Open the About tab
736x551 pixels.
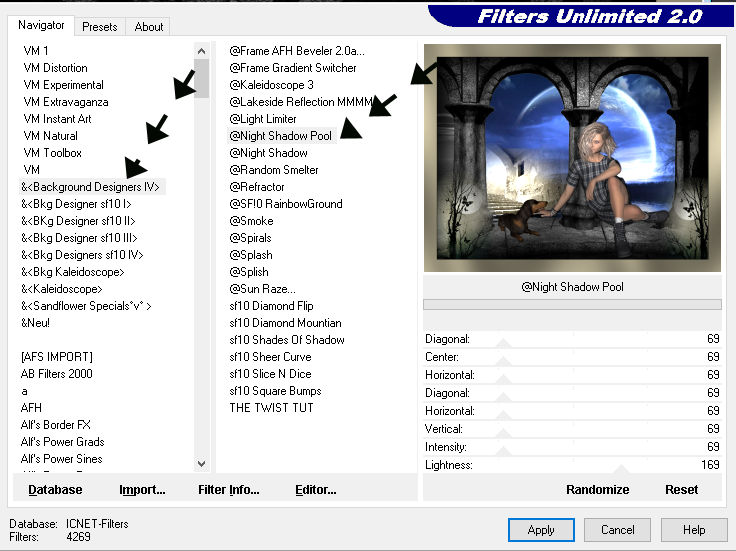[148, 27]
